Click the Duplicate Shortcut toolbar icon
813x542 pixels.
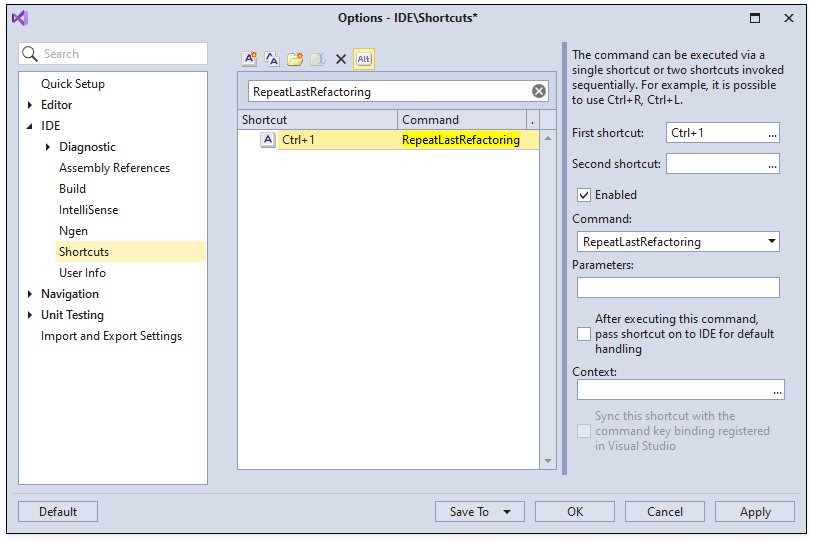(272, 59)
